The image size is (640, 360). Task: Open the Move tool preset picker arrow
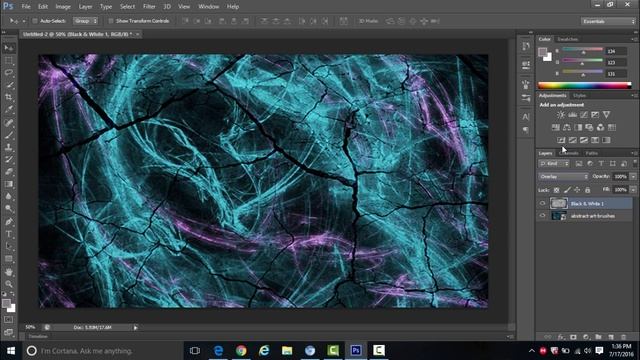[x=24, y=21]
